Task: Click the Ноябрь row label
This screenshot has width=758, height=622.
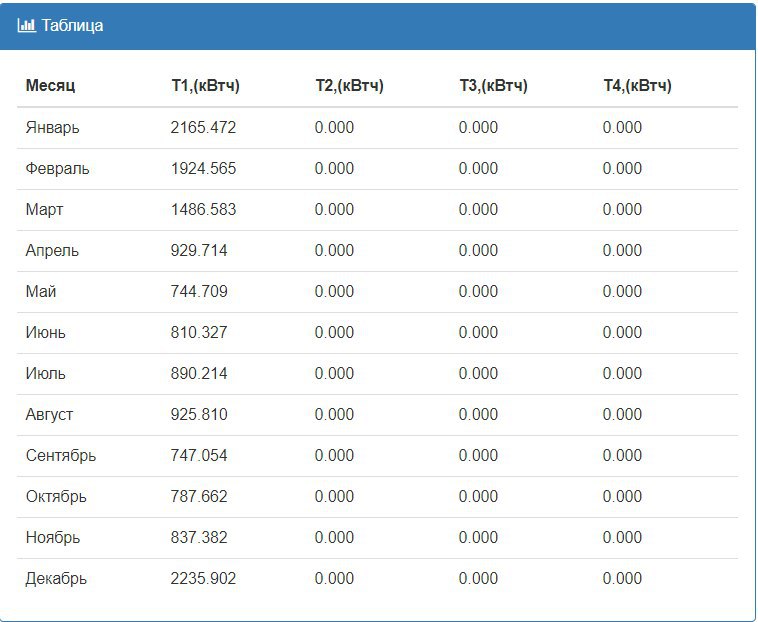Action: [x=53, y=538]
